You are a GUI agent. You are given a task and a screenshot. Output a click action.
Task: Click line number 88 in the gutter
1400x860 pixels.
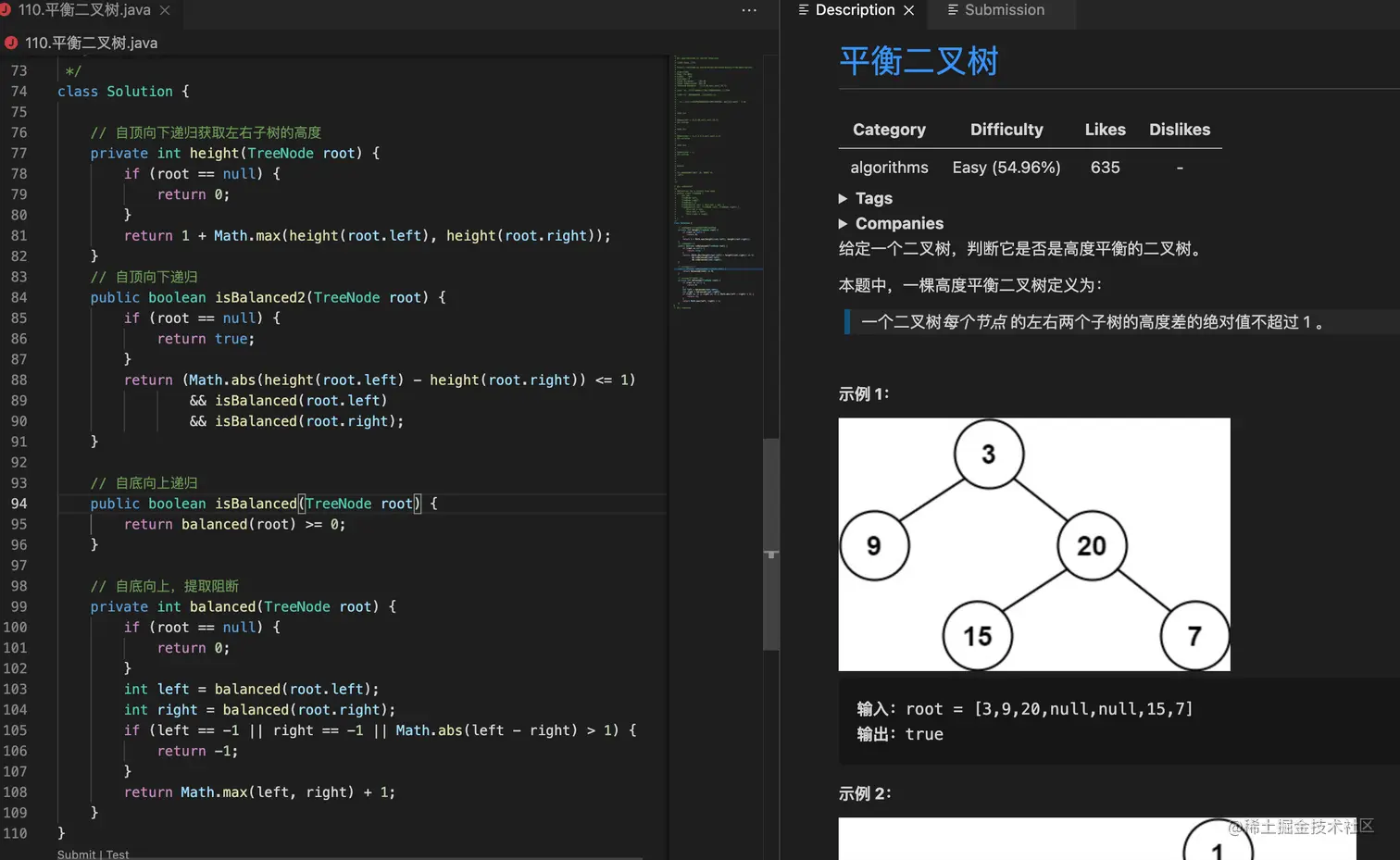pos(19,380)
